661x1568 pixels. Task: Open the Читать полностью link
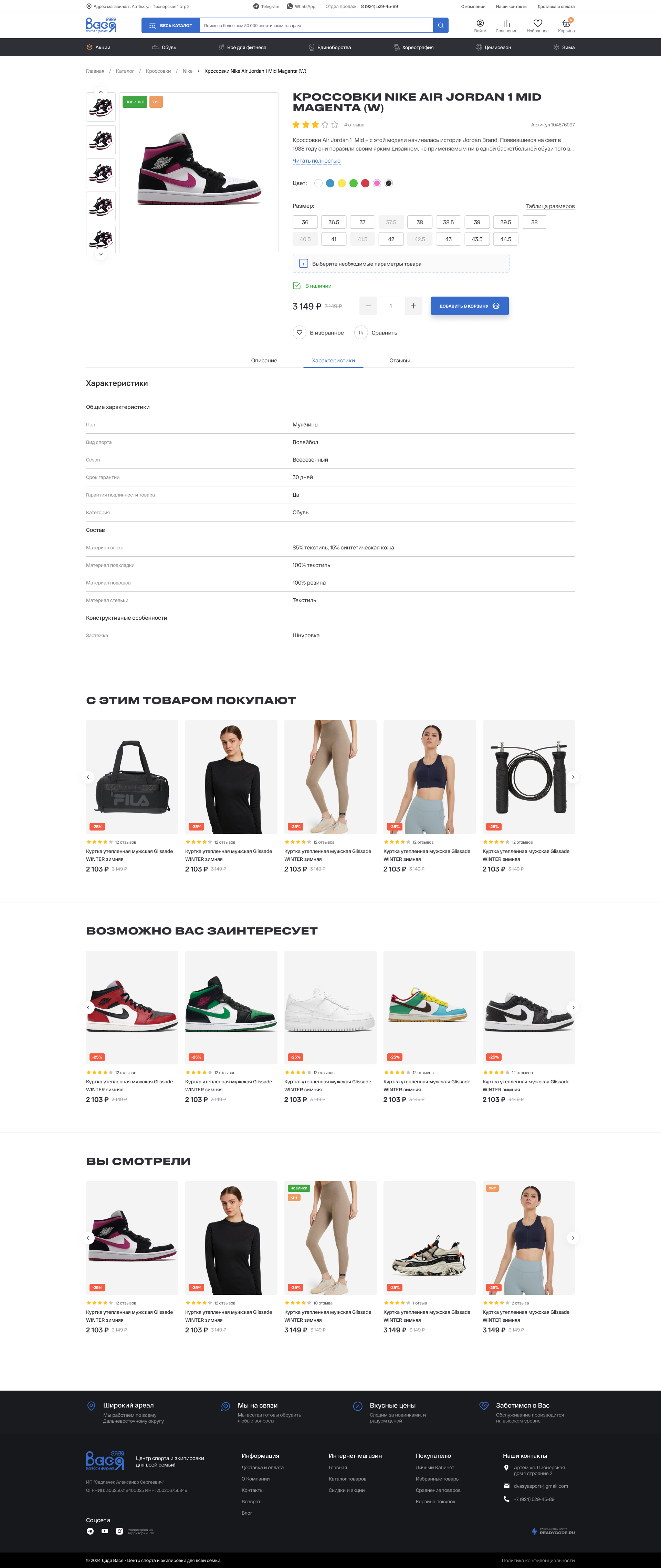(x=316, y=161)
